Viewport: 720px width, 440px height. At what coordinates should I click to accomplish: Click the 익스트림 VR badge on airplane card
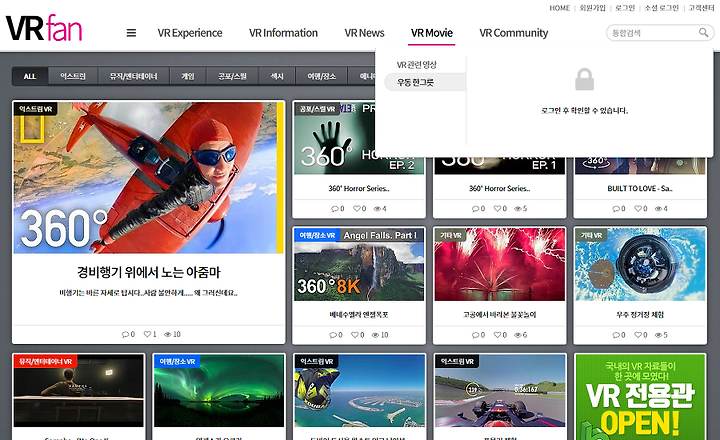[35, 109]
